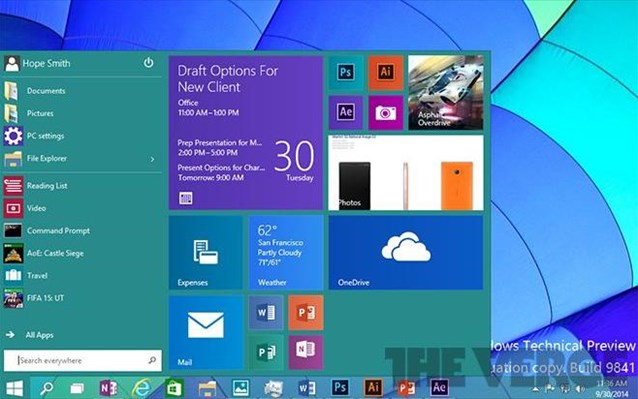The width and height of the screenshot is (638, 399).
Task: Launch the OneNote tile in Start menu
Action: click(306, 352)
